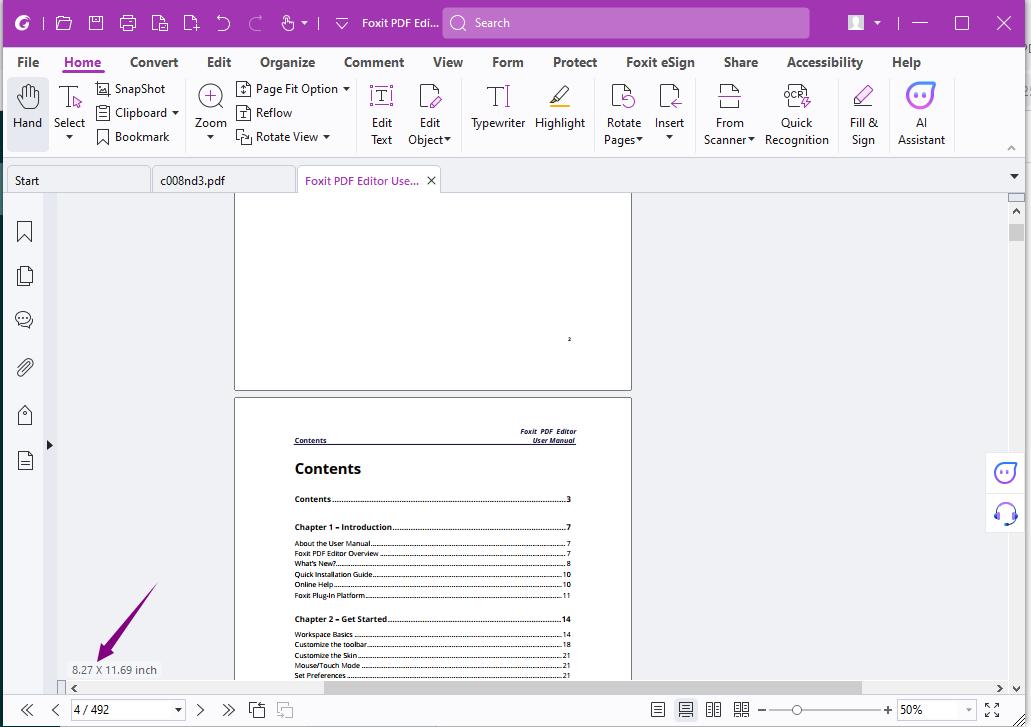Go to the next page
The image size is (1031, 727).
201,710
